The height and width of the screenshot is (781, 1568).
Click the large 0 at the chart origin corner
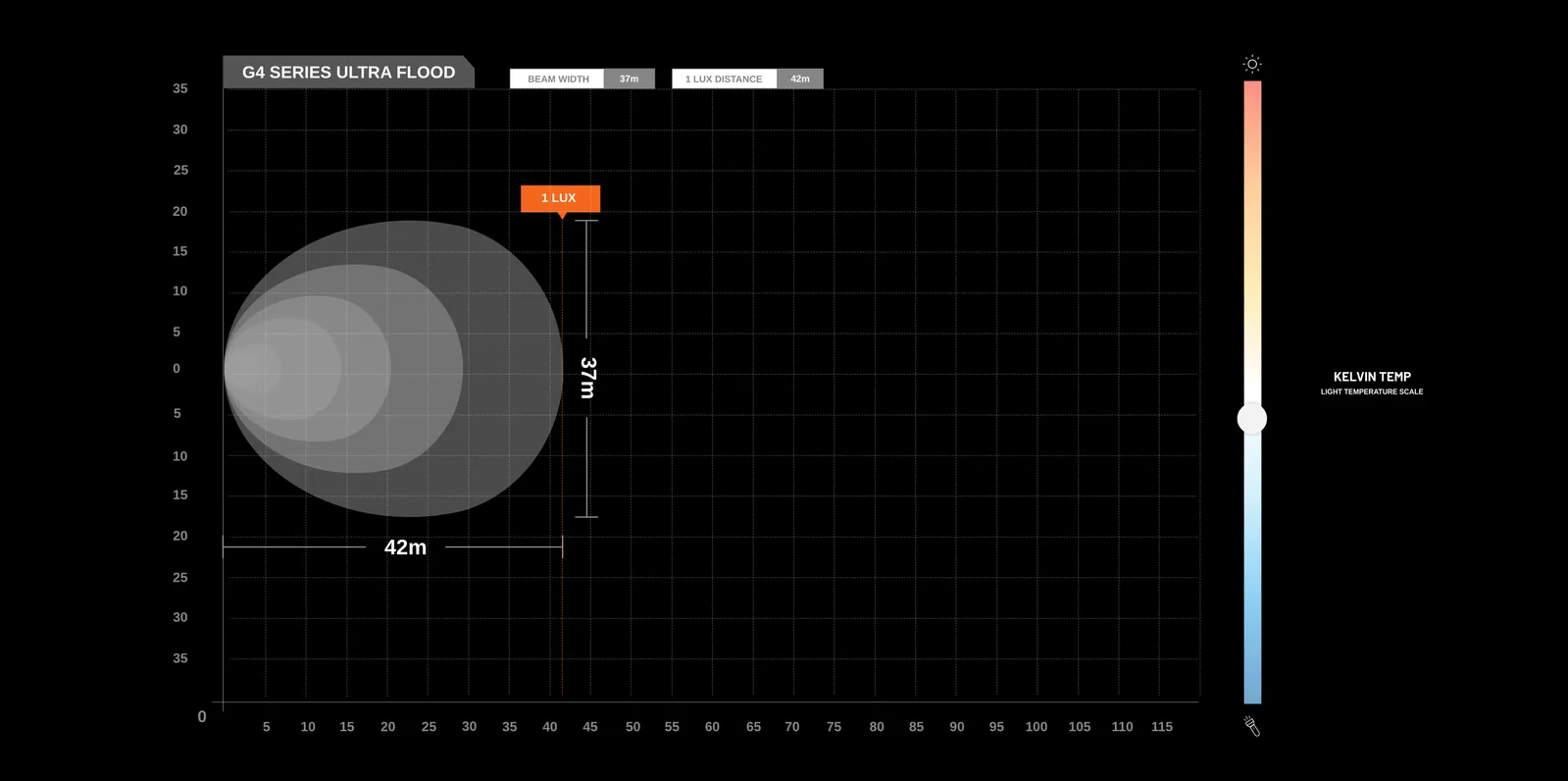202,717
